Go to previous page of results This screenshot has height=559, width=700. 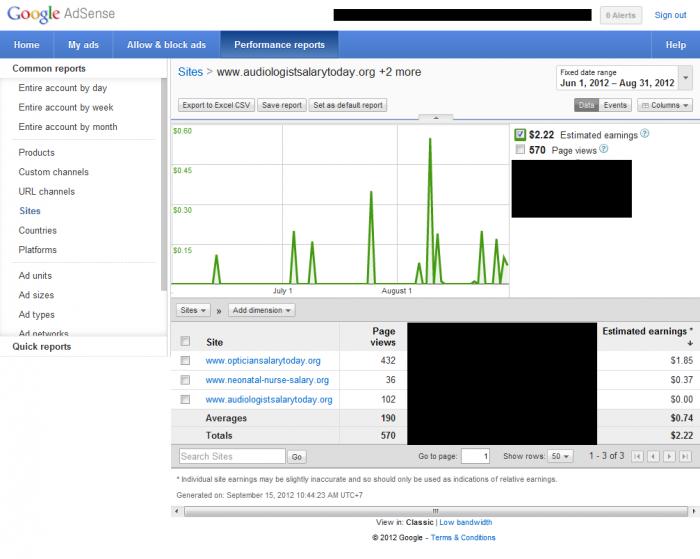(653, 456)
